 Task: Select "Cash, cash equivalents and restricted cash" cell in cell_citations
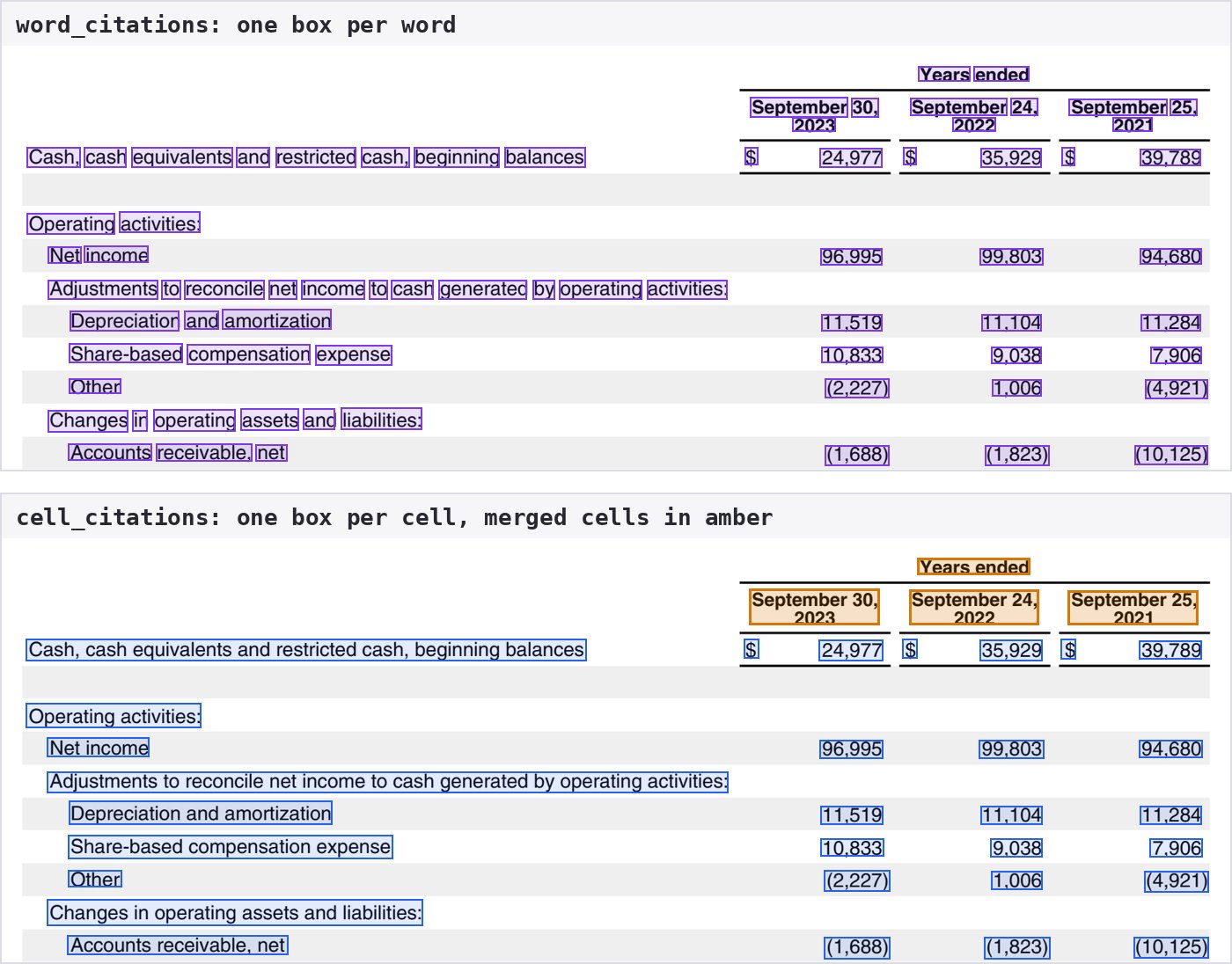coord(306,650)
